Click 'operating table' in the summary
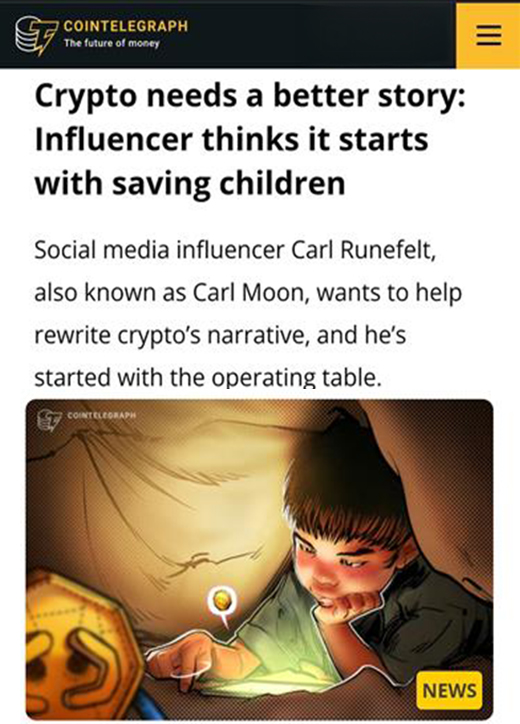 point(296,378)
